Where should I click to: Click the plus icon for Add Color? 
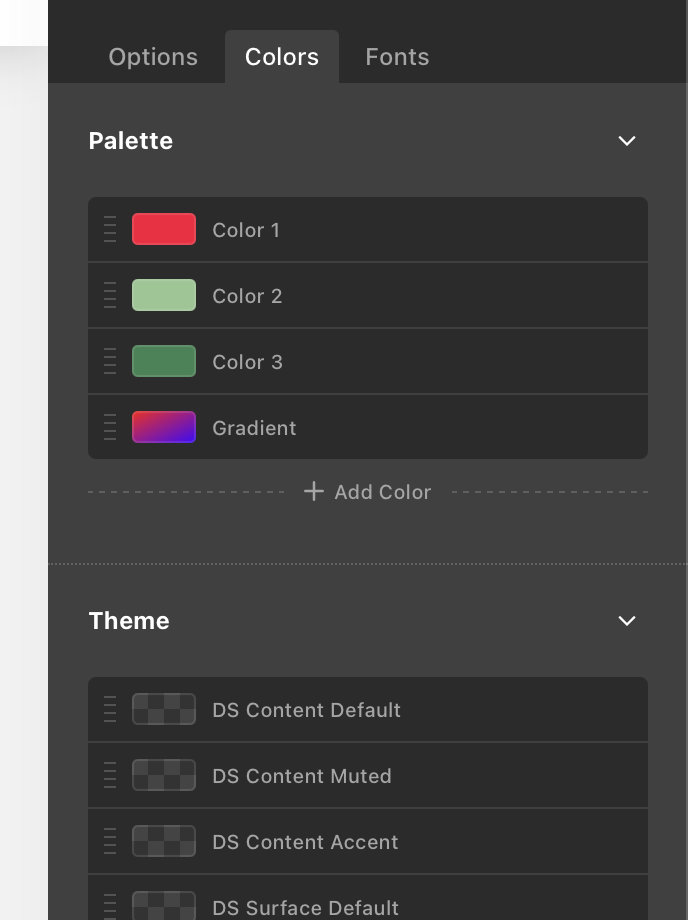(x=314, y=491)
